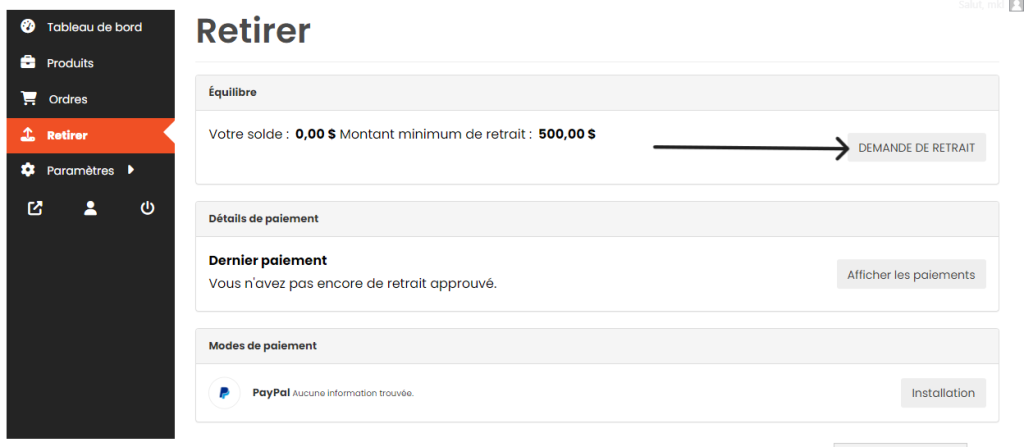This screenshot has width=1024, height=447.
Task: Click the Ordres shopping cart icon
Action: (29, 99)
